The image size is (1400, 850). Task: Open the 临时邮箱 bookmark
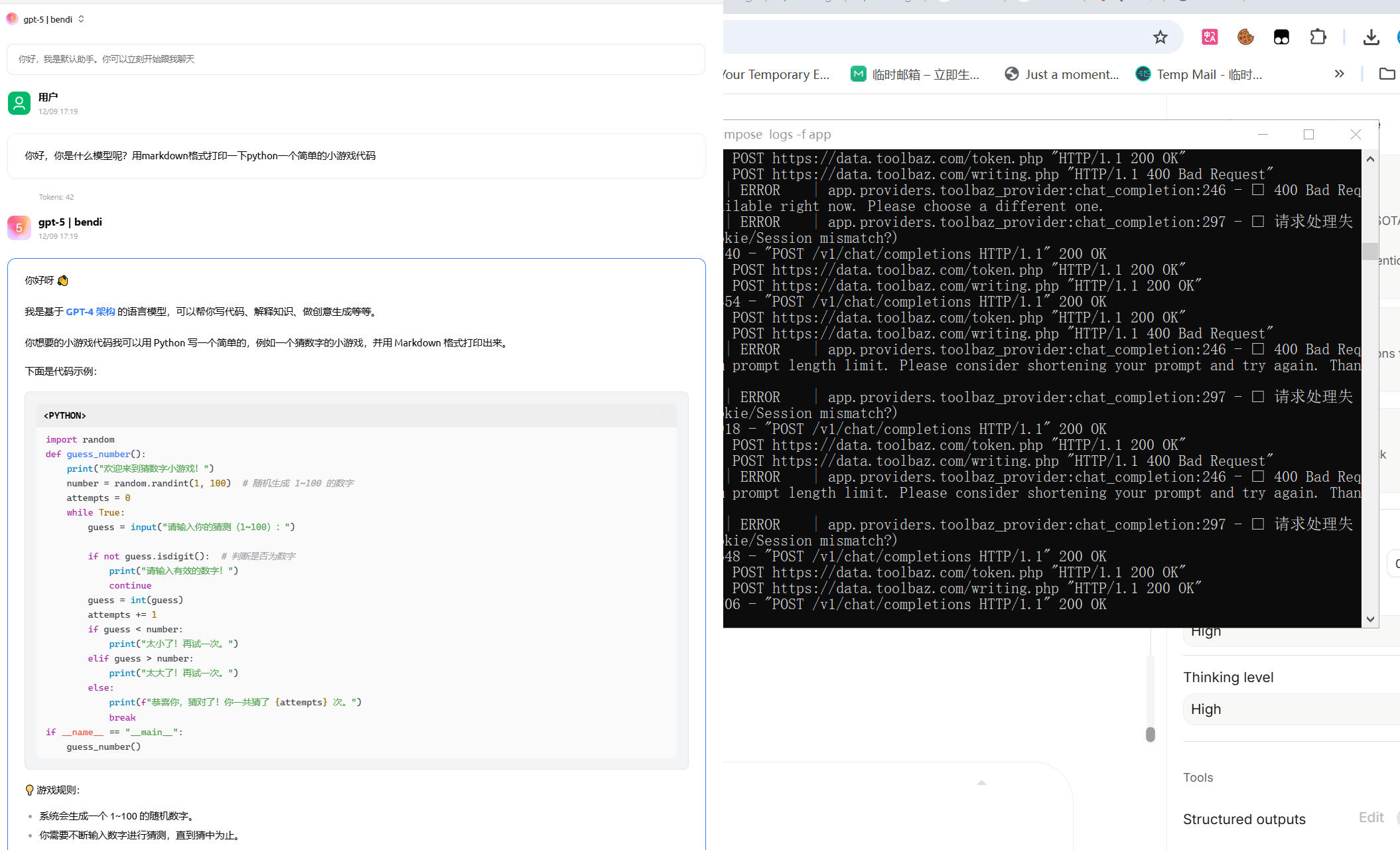pyautogui.click(x=916, y=74)
